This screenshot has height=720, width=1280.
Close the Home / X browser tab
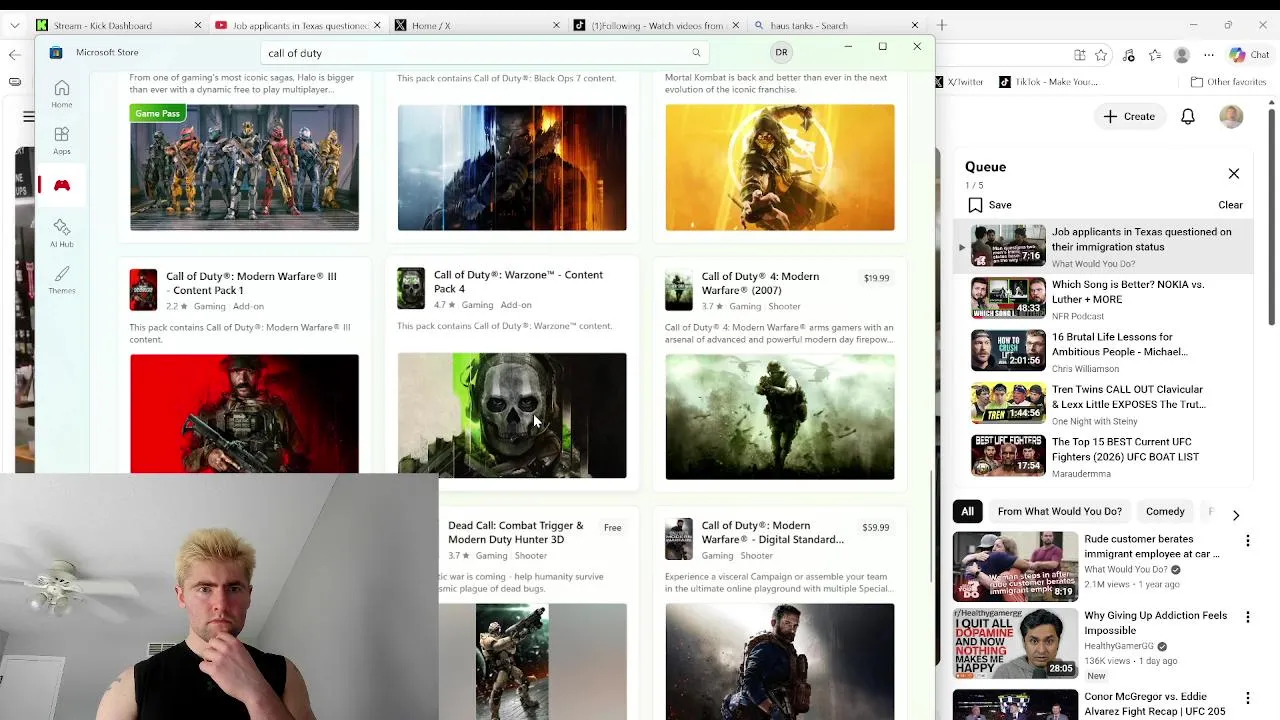[x=556, y=25]
